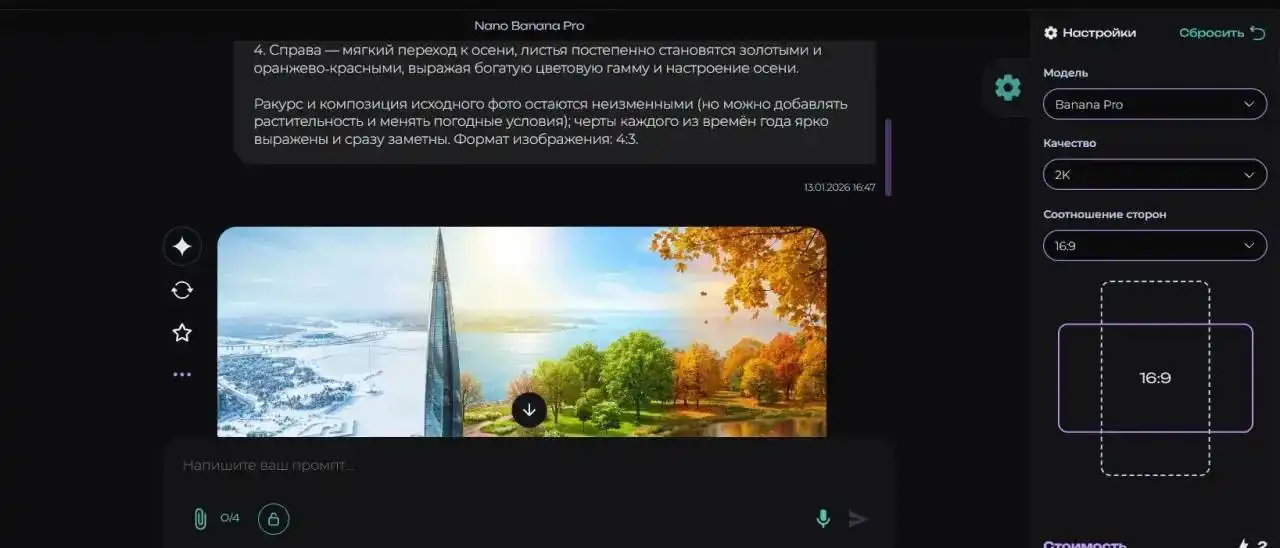This screenshot has height=548, width=1280.
Task: Click the gear icon next to Настройки
Action: tap(1050, 33)
